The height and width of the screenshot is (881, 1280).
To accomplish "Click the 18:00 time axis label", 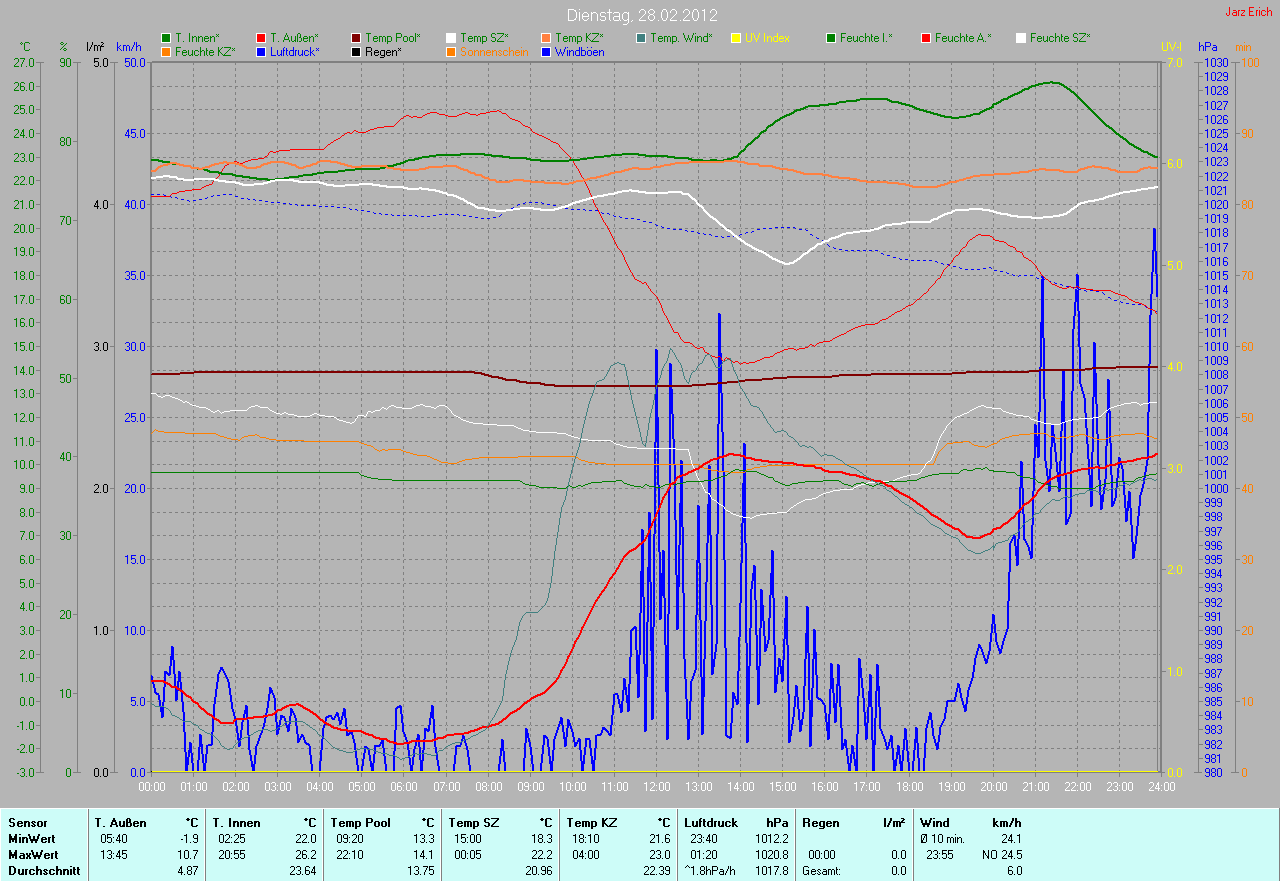I will tap(908, 787).
